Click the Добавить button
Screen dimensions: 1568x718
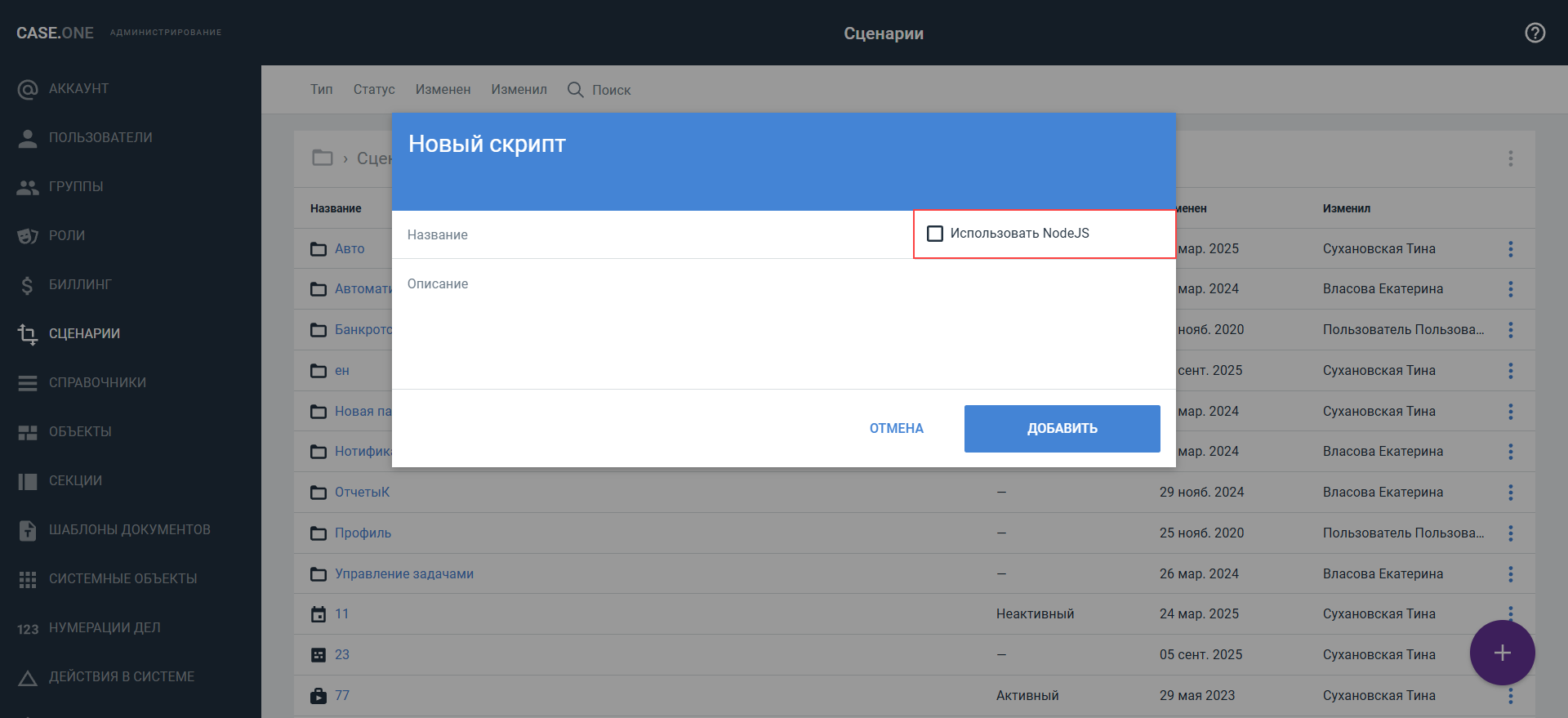[x=1062, y=429]
